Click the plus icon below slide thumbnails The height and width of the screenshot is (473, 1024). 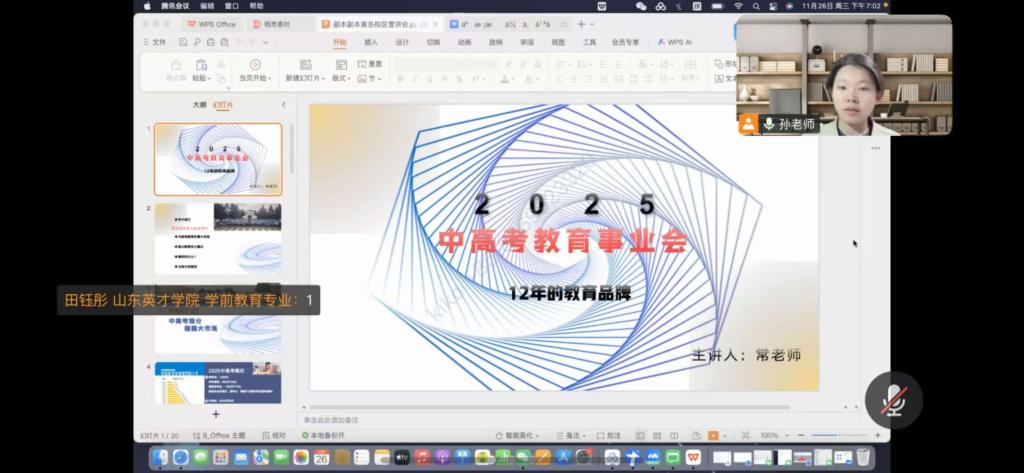coord(215,413)
